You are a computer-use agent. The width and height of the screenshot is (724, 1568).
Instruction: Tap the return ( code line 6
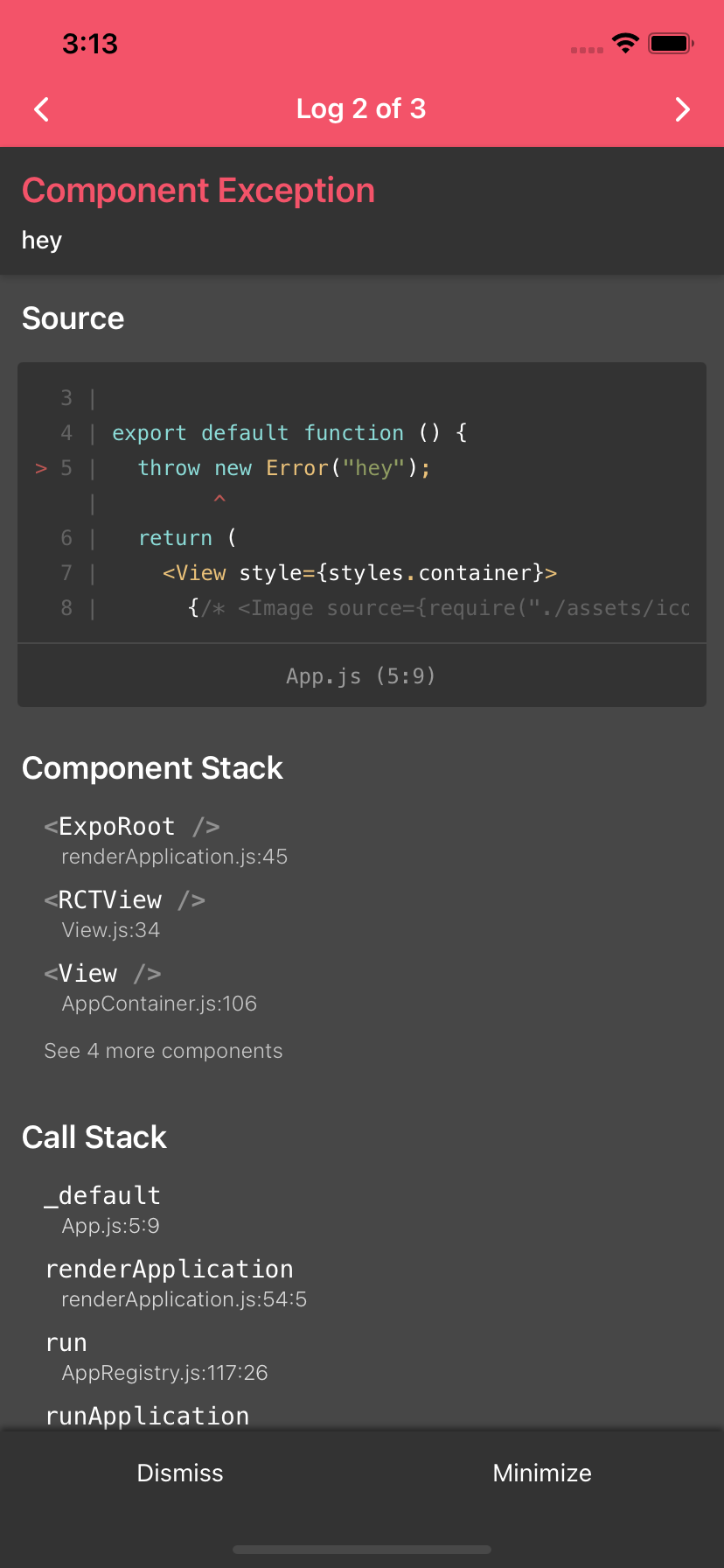point(187,538)
